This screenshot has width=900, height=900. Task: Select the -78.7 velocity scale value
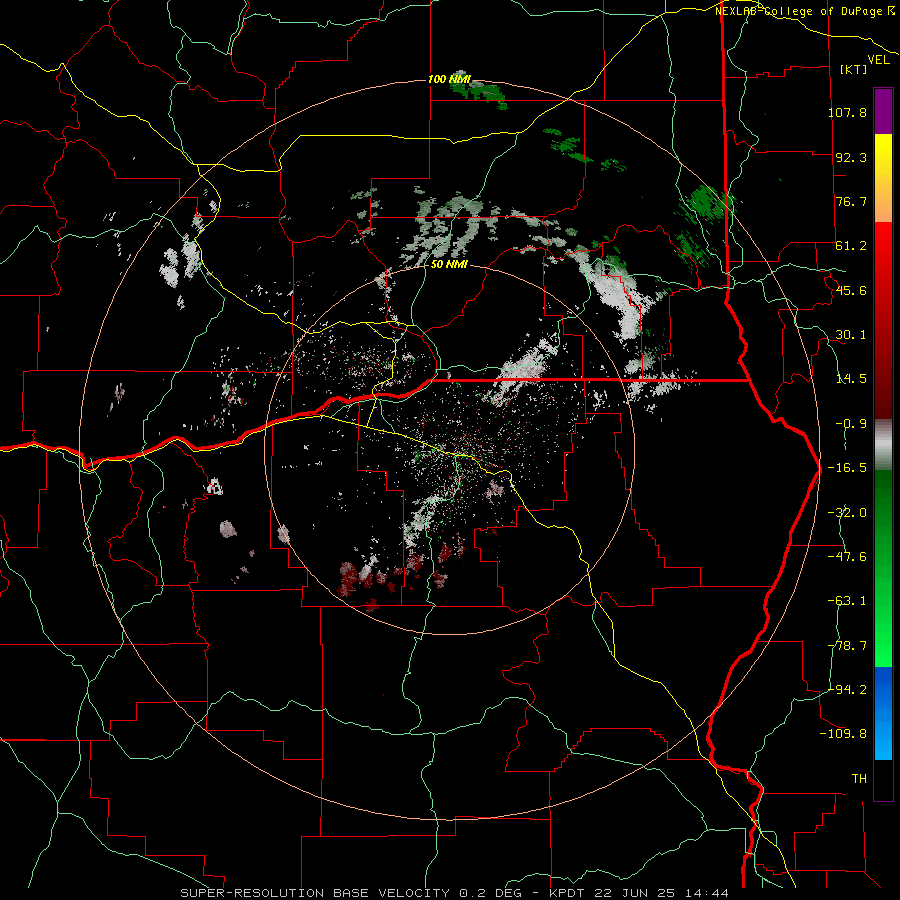pyautogui.click(x=847, y=646)
